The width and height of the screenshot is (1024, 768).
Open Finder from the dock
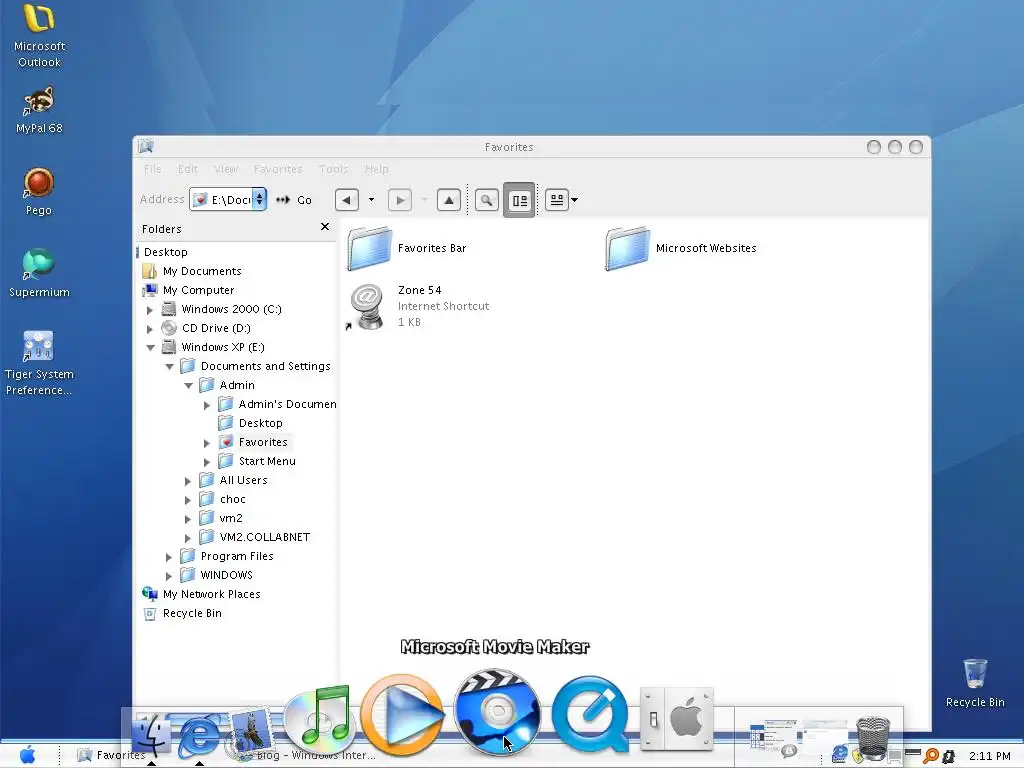151,735
